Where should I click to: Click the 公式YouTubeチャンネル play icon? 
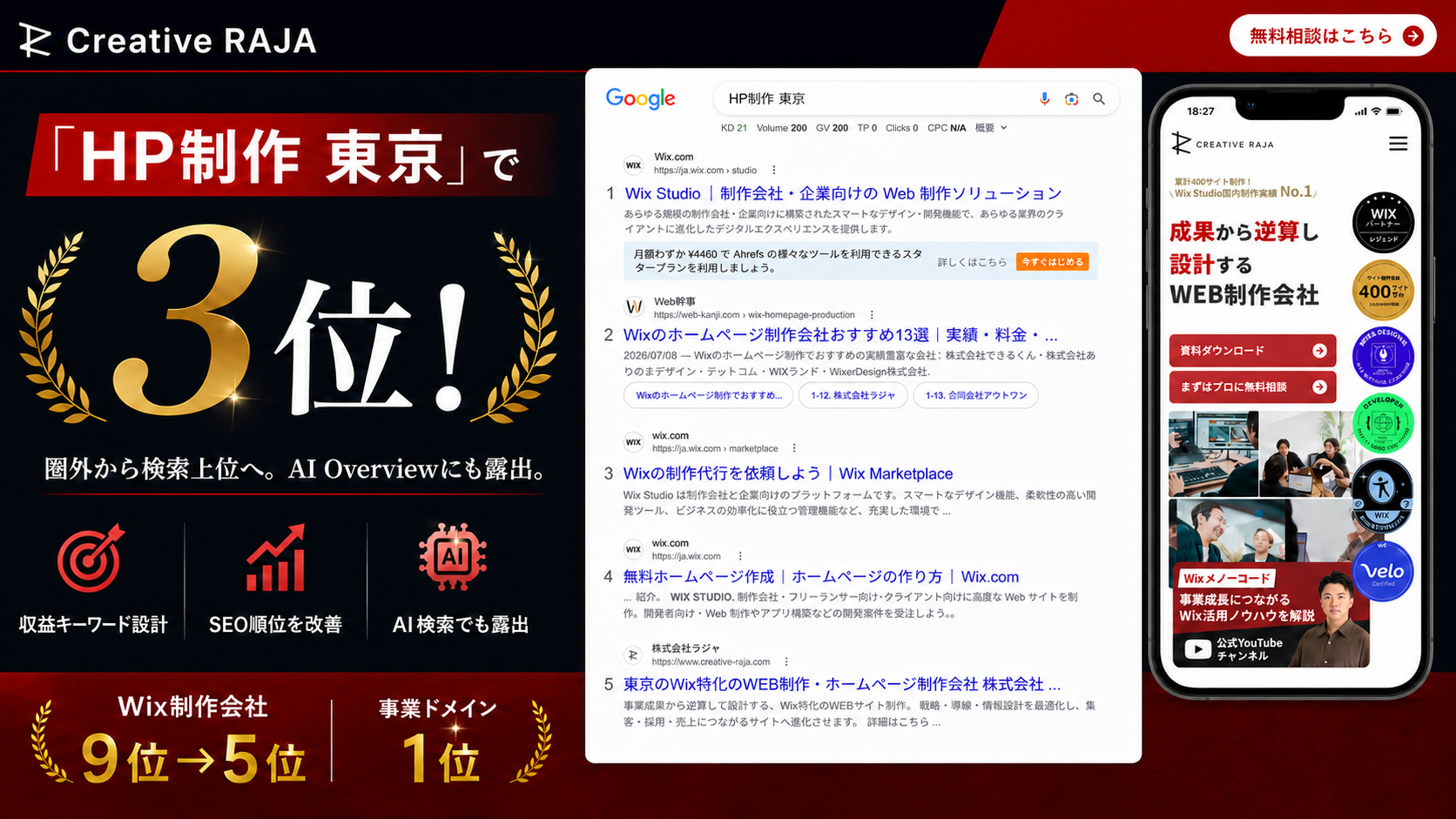click(x=1197, y=649)
